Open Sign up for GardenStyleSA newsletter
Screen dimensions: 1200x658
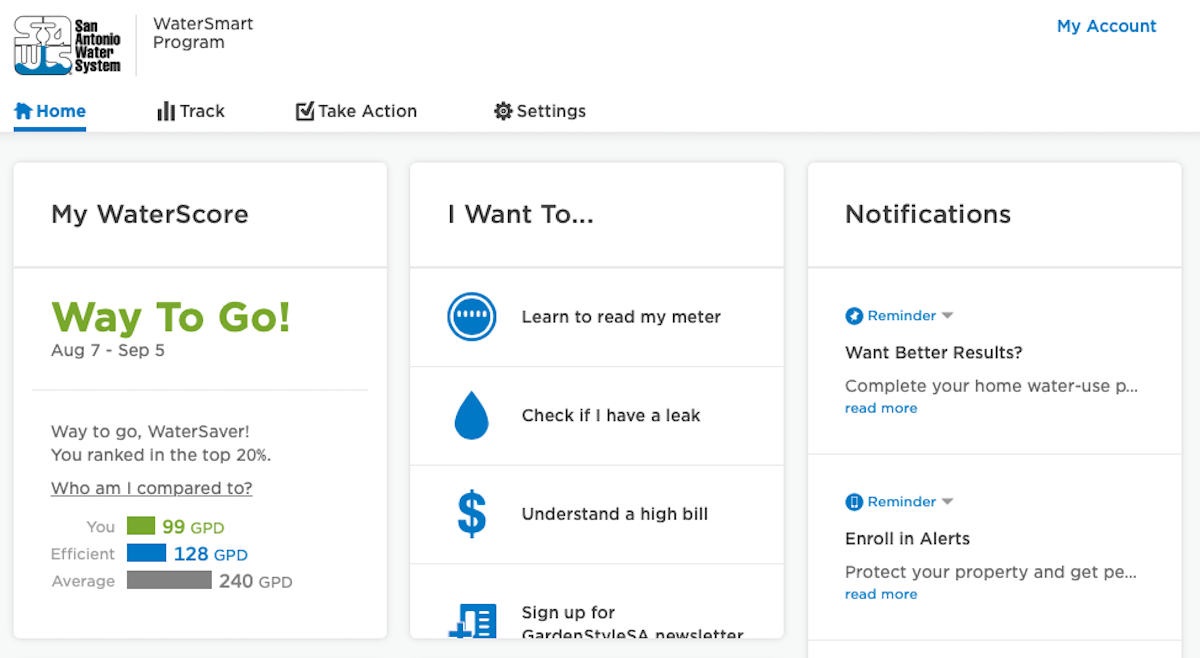click(x=597, y=601)
